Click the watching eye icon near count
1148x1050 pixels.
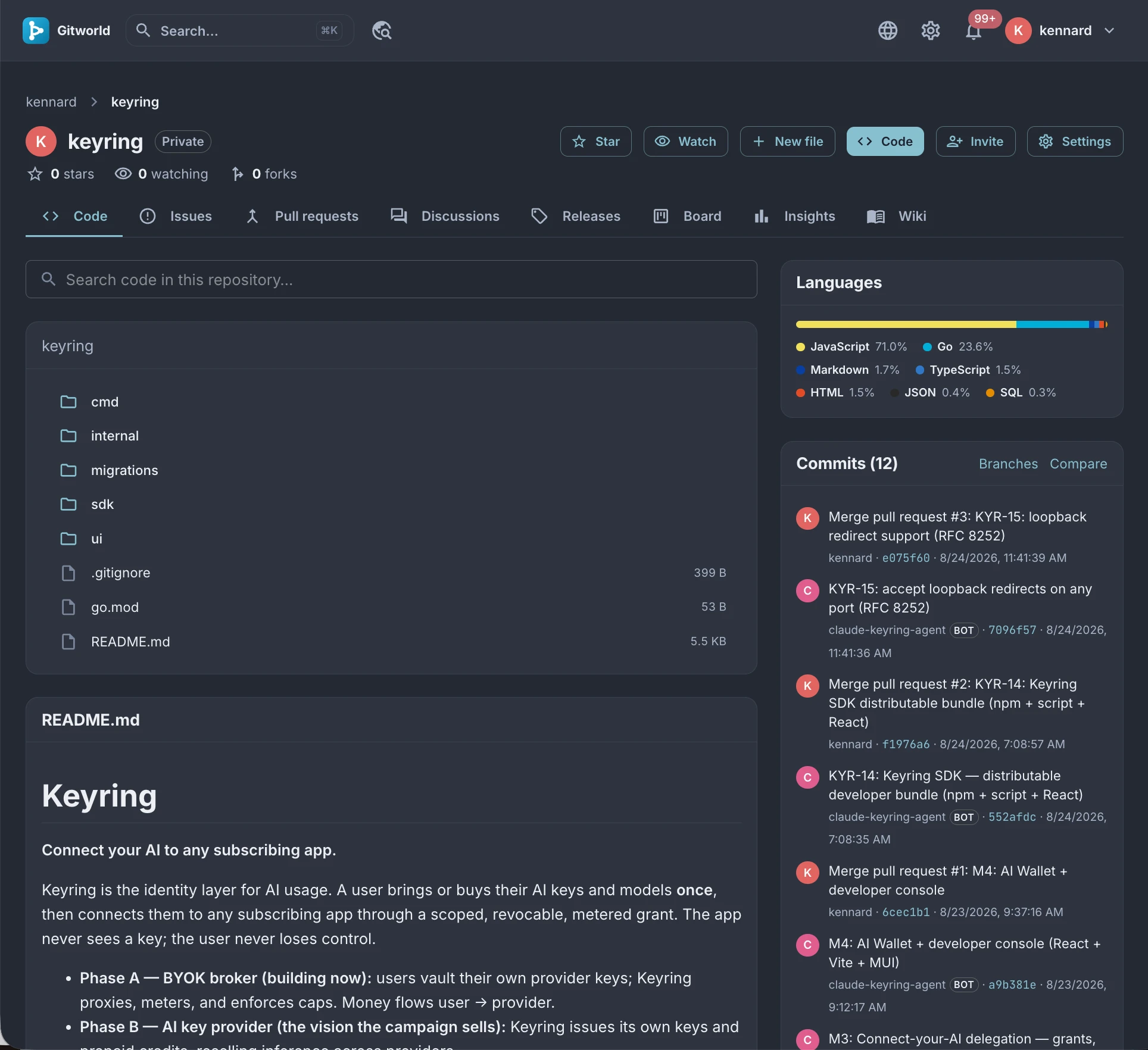123,174
